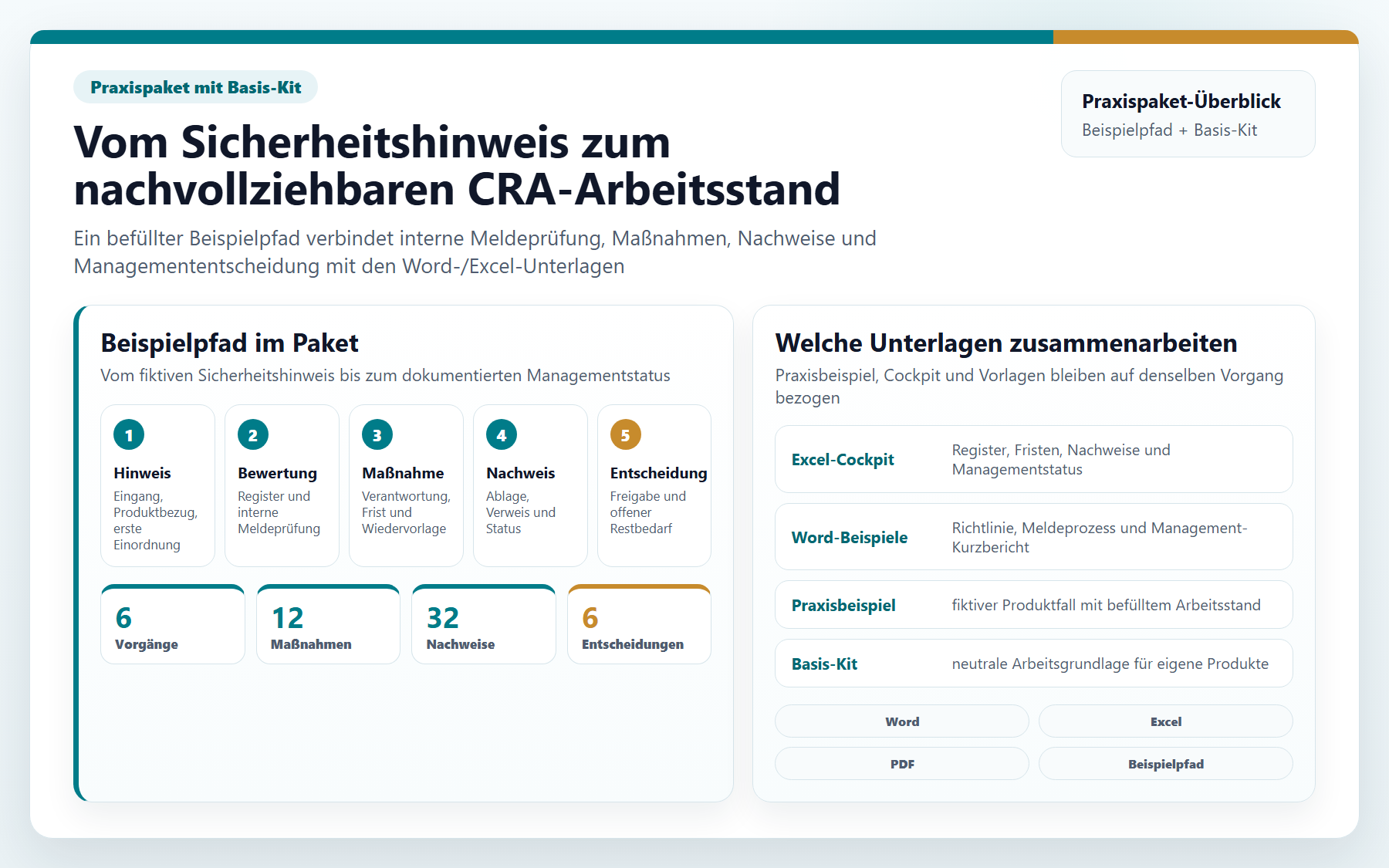
Task: Click the text 'Verantwortung, Frist und Wiedervorlage'
Action: point(406,512)
